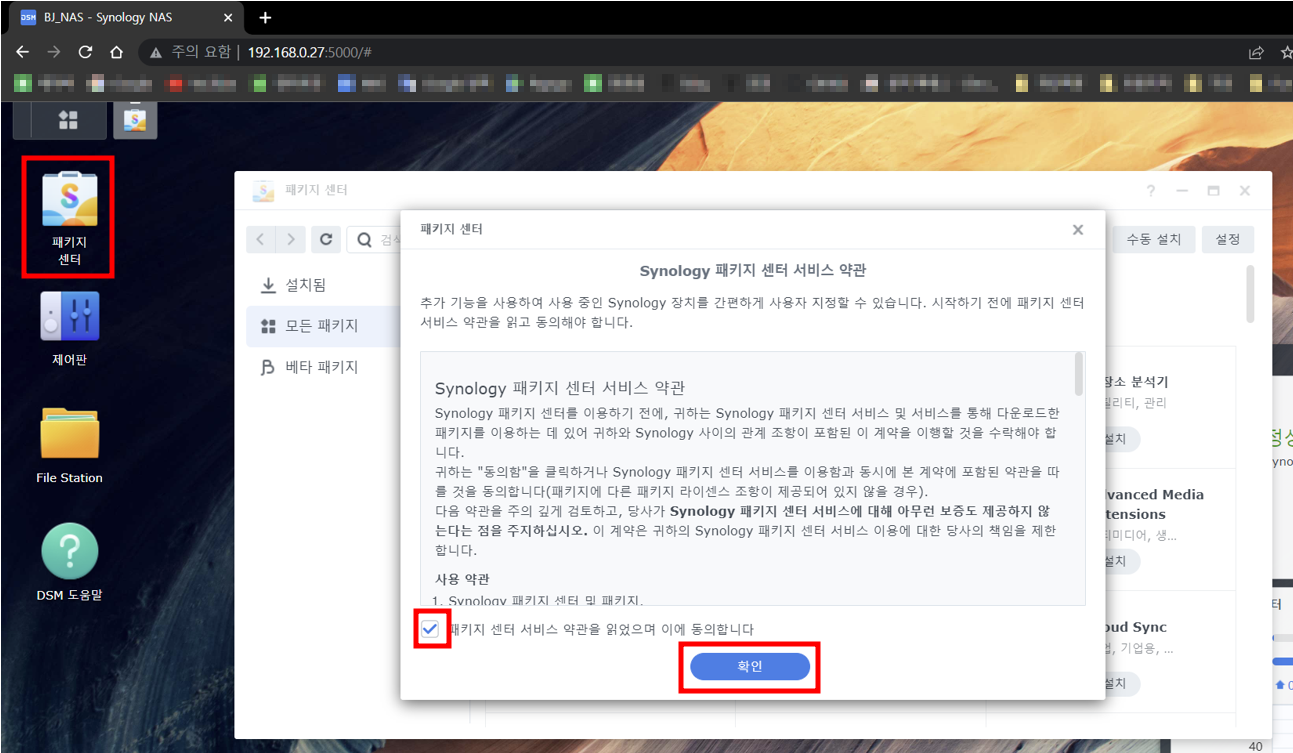Navigate forward inside Package Center
Viewport: 1293px width, 753px height.
(x=290, y=239)
